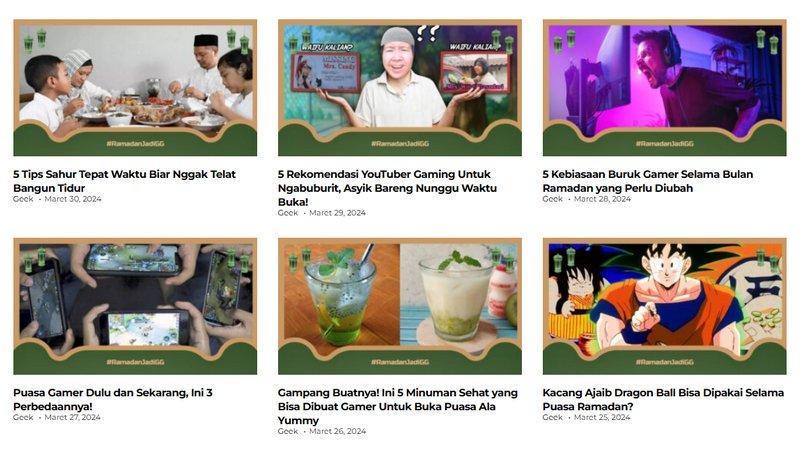
Task: Open the healthy drinks thumbnail
Action: 399,306
